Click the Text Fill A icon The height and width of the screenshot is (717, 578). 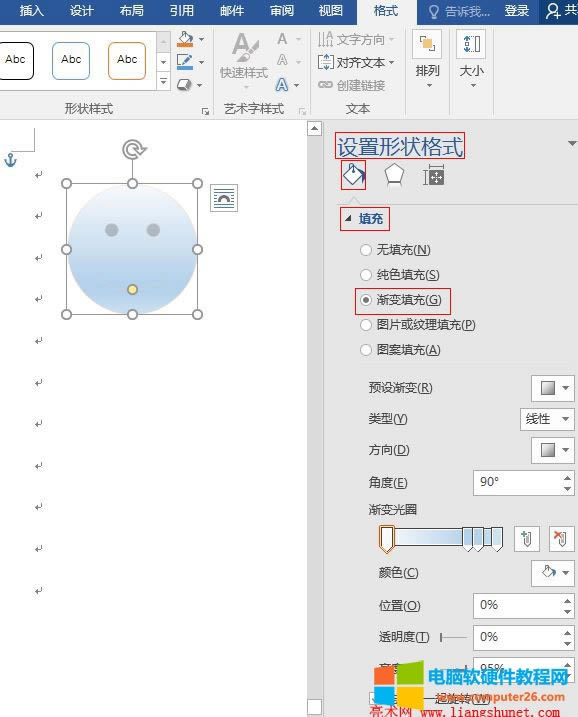coord(282,39)
